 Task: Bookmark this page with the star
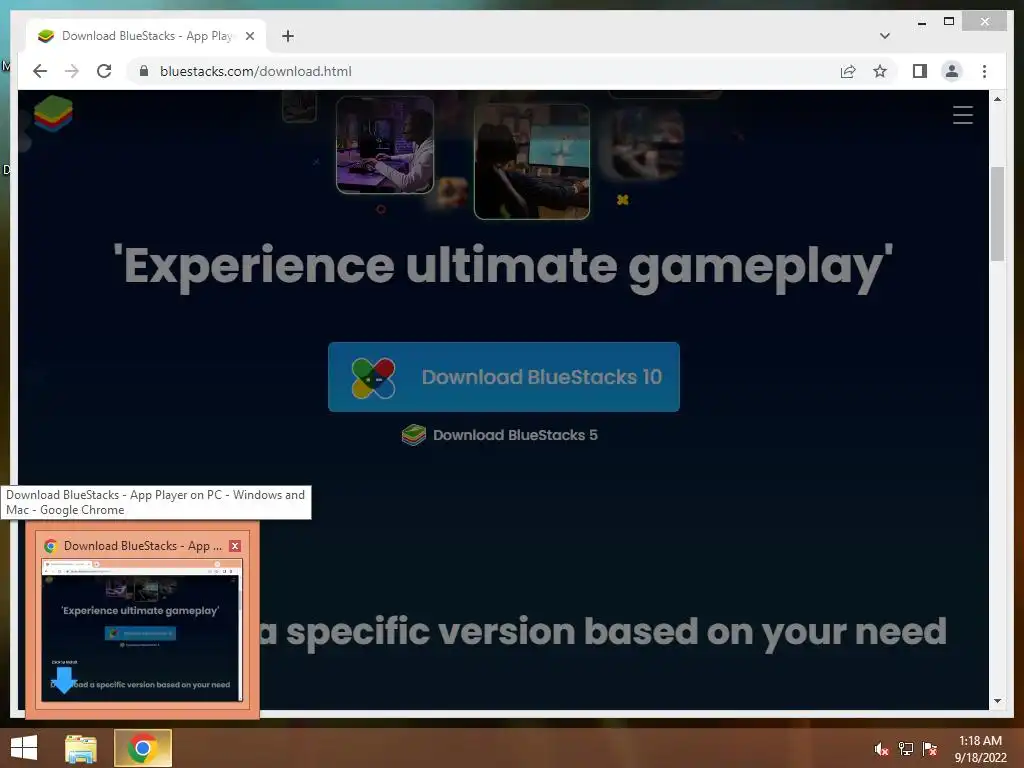880,71
